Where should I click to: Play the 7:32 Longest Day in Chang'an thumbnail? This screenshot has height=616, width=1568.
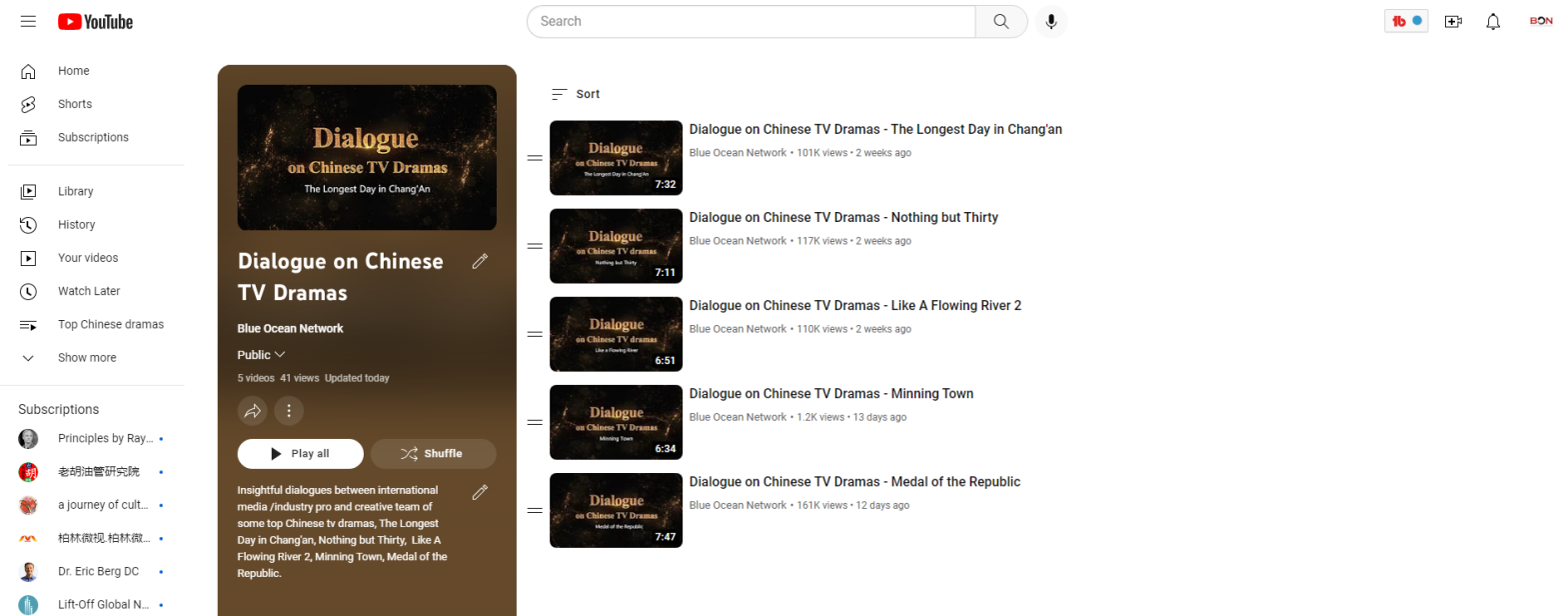616,158
